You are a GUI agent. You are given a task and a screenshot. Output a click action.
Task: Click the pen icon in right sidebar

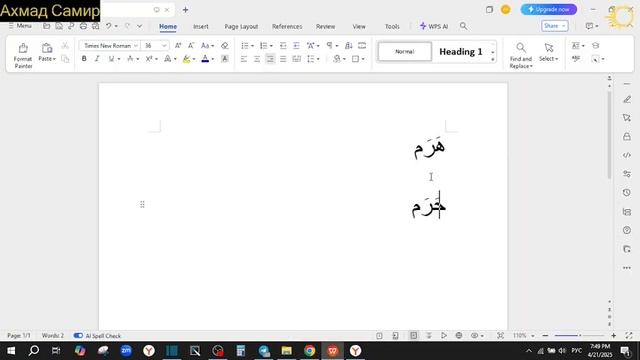627,100
